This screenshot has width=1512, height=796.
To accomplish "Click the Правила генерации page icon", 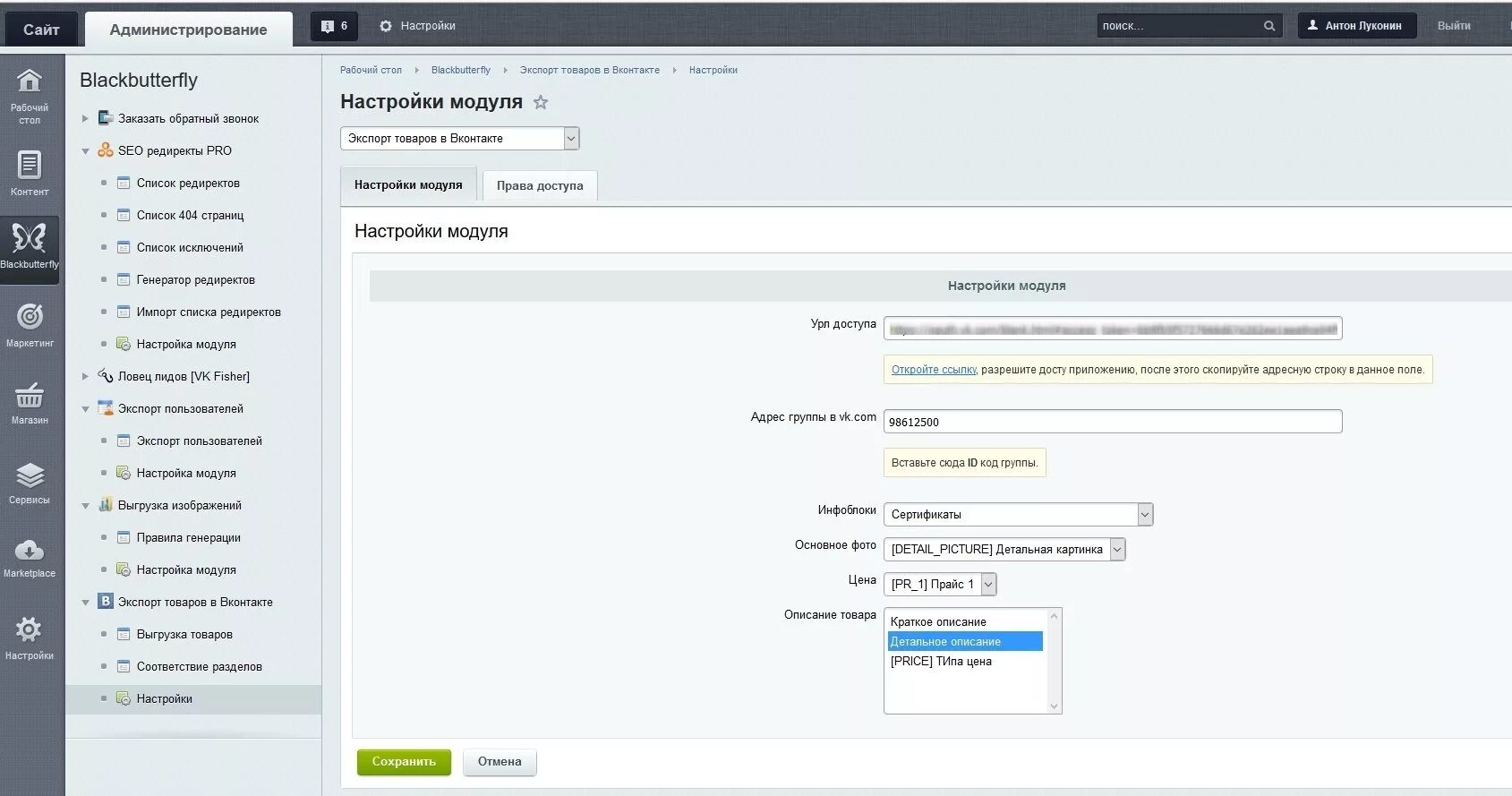I will [124, 537].
